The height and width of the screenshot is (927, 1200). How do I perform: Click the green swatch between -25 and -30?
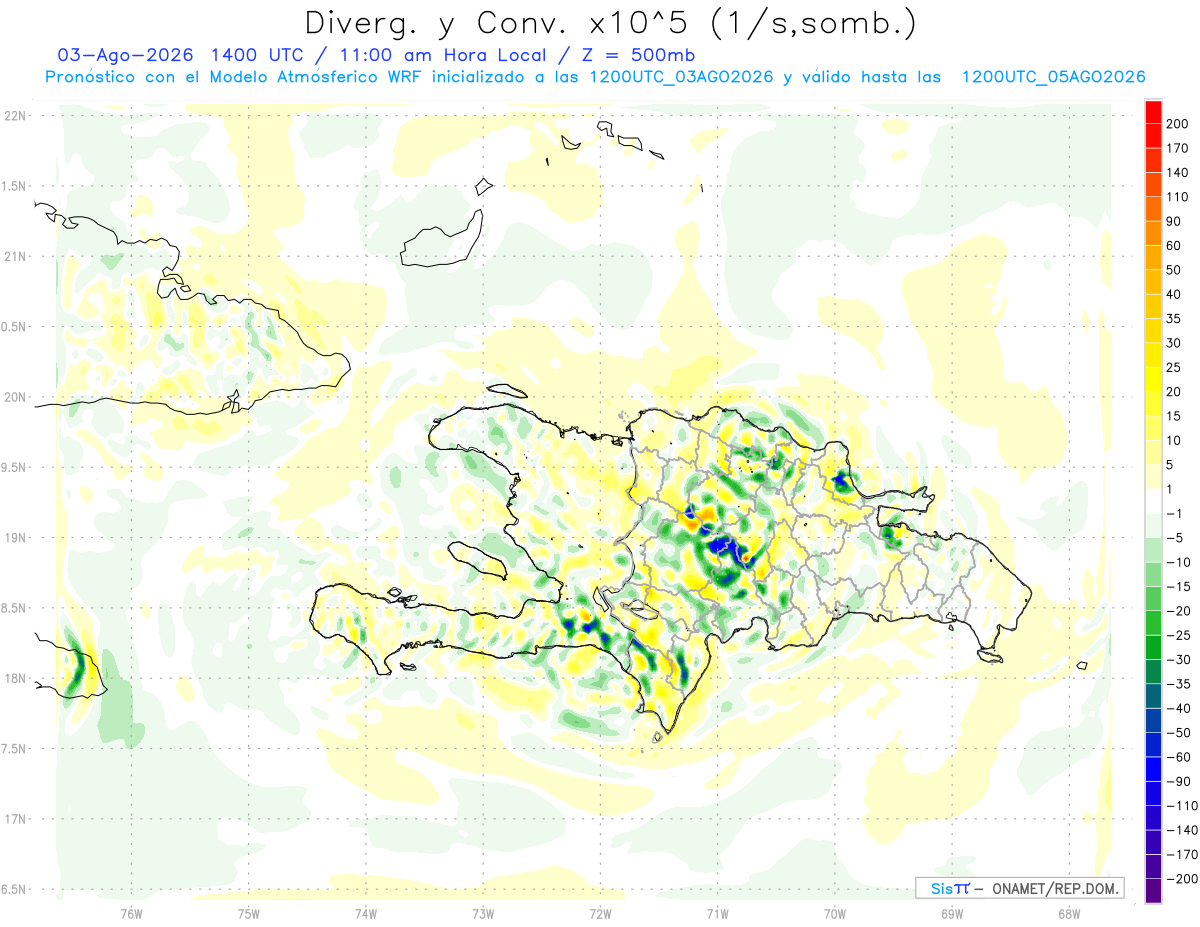pyautogui.click(x=1153, y=647)
